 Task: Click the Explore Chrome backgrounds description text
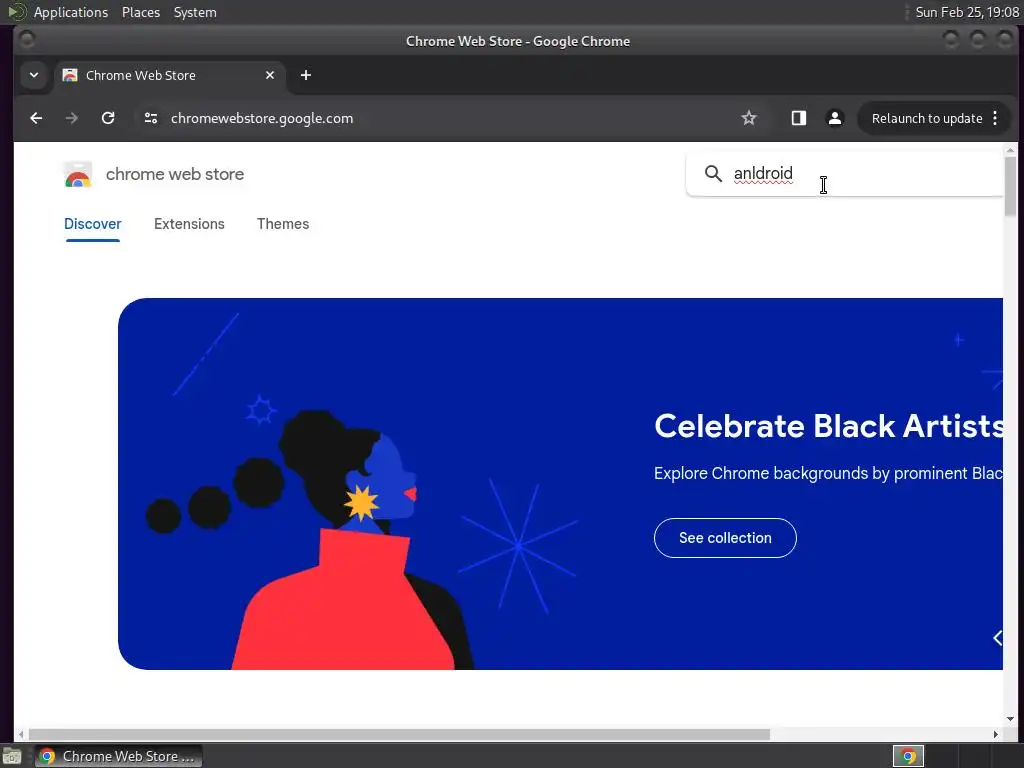point(828,473)
